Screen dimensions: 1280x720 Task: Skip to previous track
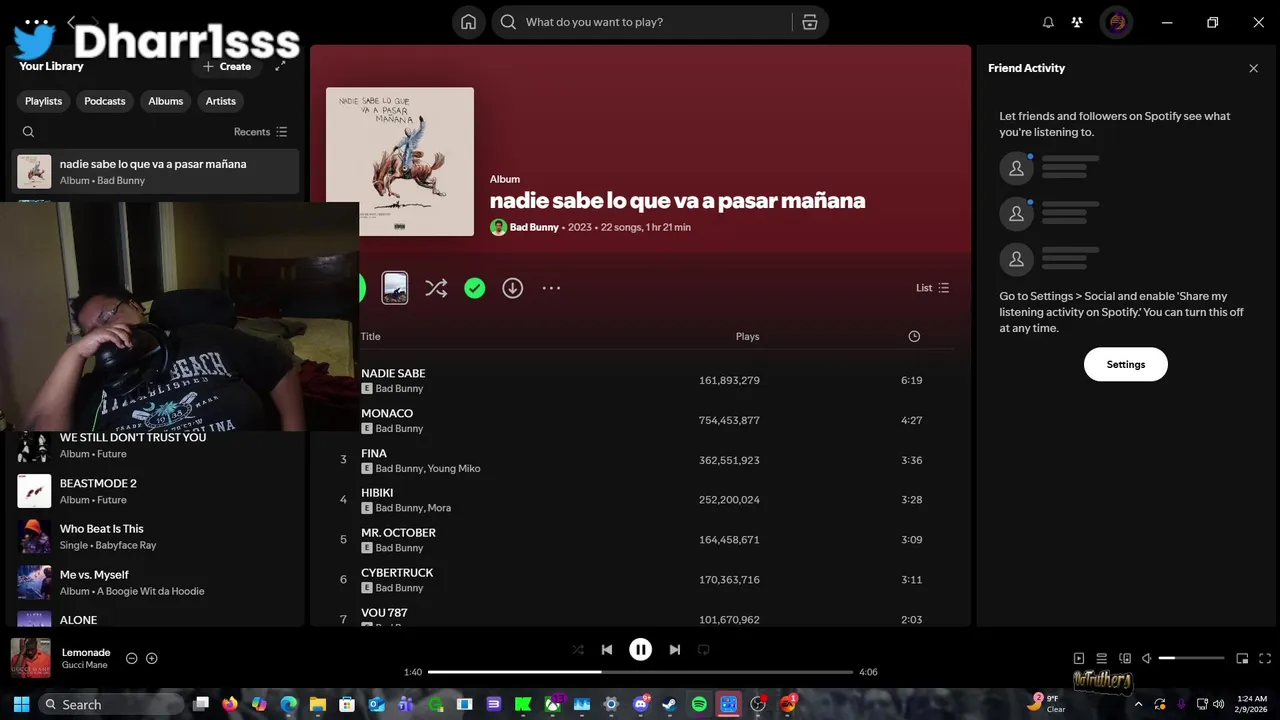click(607, 650)
